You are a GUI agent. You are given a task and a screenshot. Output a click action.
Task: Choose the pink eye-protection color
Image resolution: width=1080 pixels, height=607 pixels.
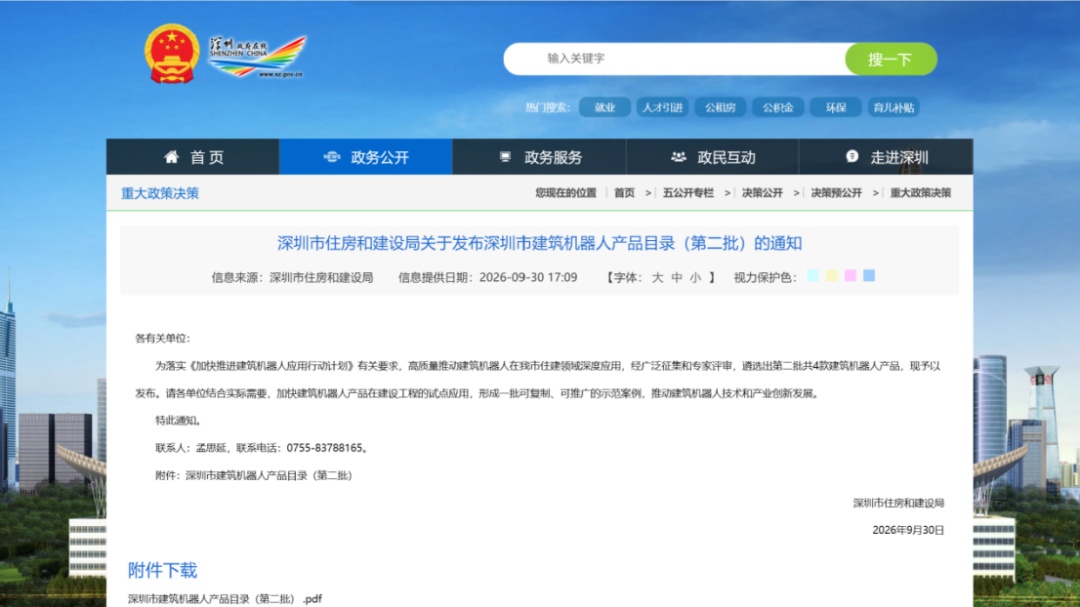point(850,276)
